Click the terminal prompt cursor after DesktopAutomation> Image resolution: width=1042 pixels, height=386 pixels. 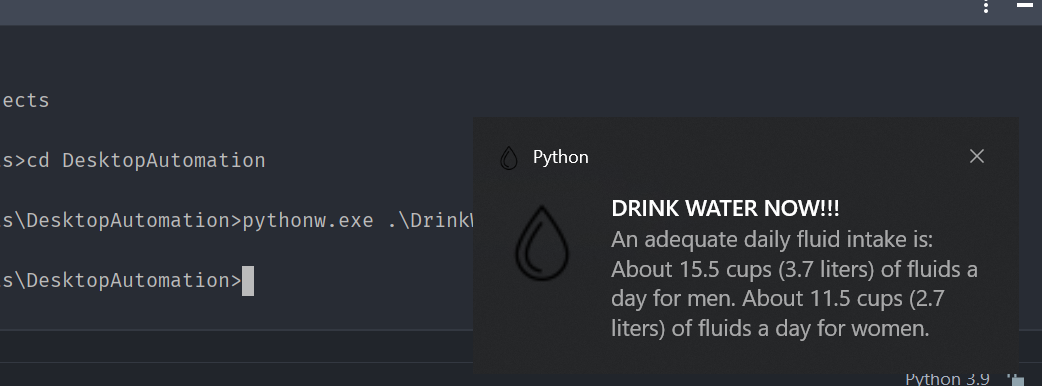pos(247,280)
